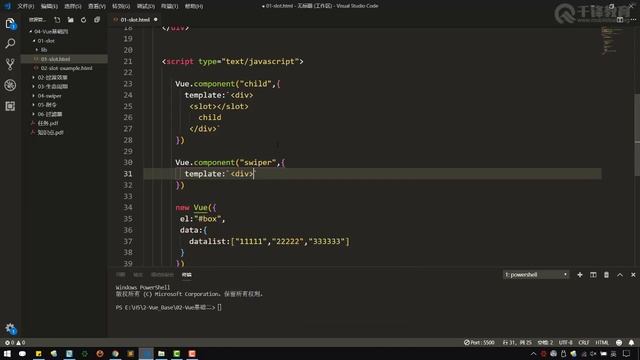Click the code minimap preview
Viewport: 640px width, 360px height.
610,41
